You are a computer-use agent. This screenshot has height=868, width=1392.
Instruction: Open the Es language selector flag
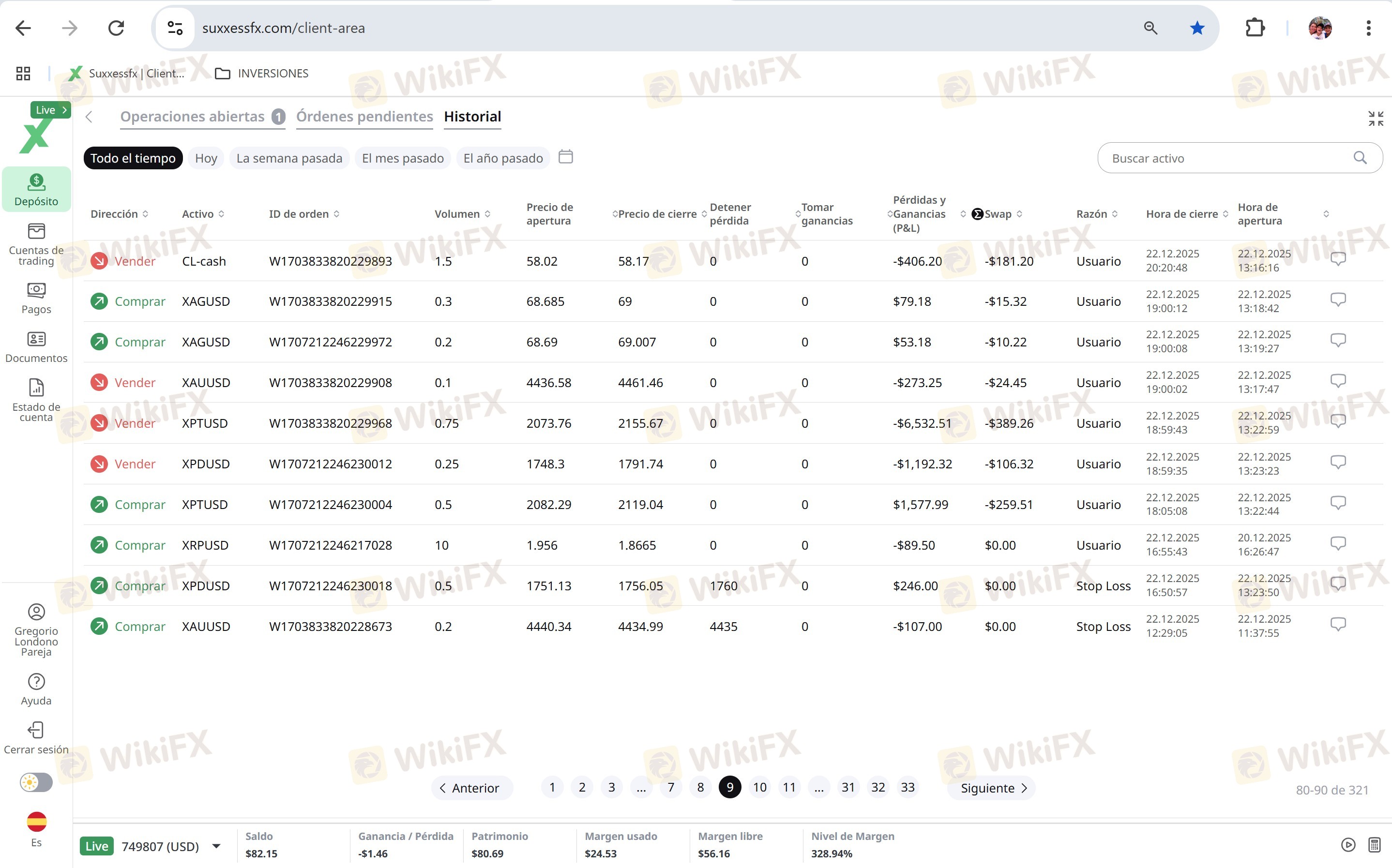coord(36,822)
